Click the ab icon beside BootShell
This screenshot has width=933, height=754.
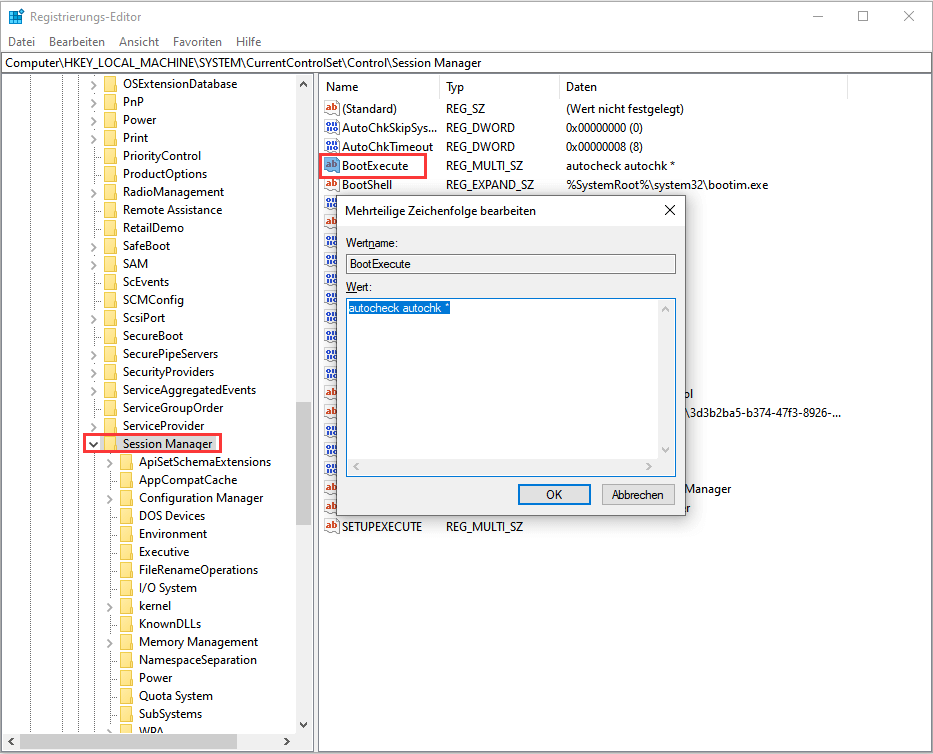tap(331, 184)
